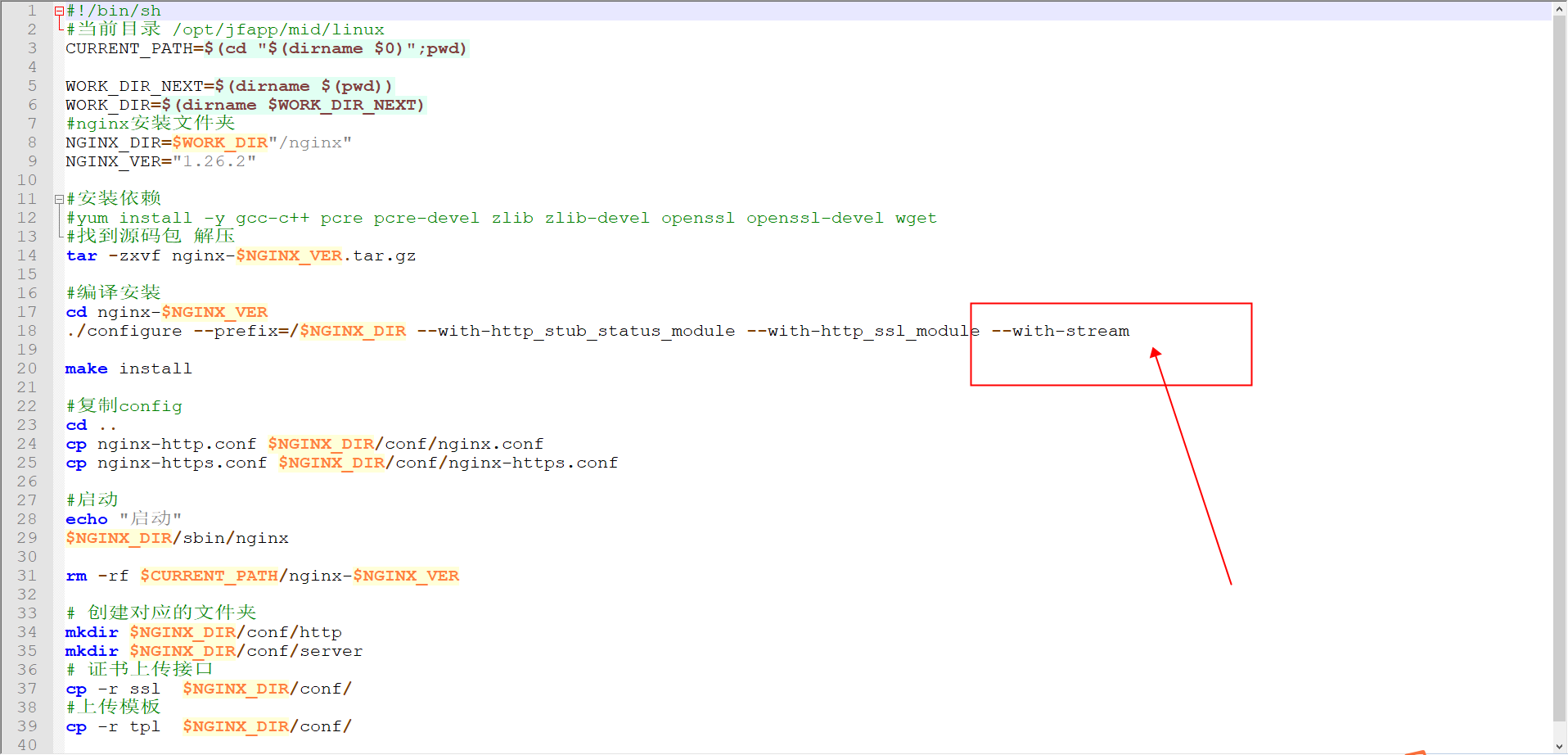The height and width of the screenshot is (755, 1568).
Task: Click line number 40 in the margin
Action: (x=27, y=745)
